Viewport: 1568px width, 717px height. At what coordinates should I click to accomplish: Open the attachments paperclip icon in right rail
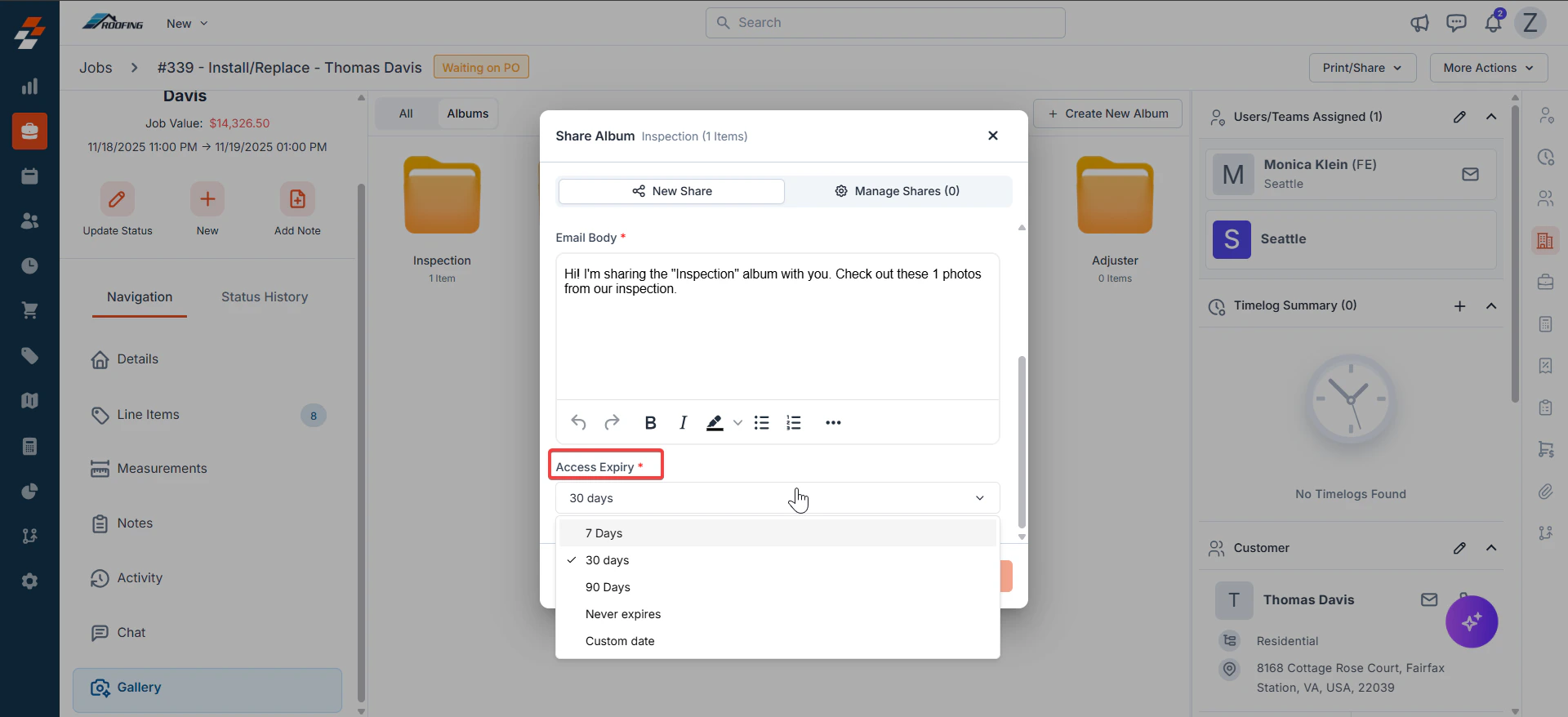coord(1545,492)
